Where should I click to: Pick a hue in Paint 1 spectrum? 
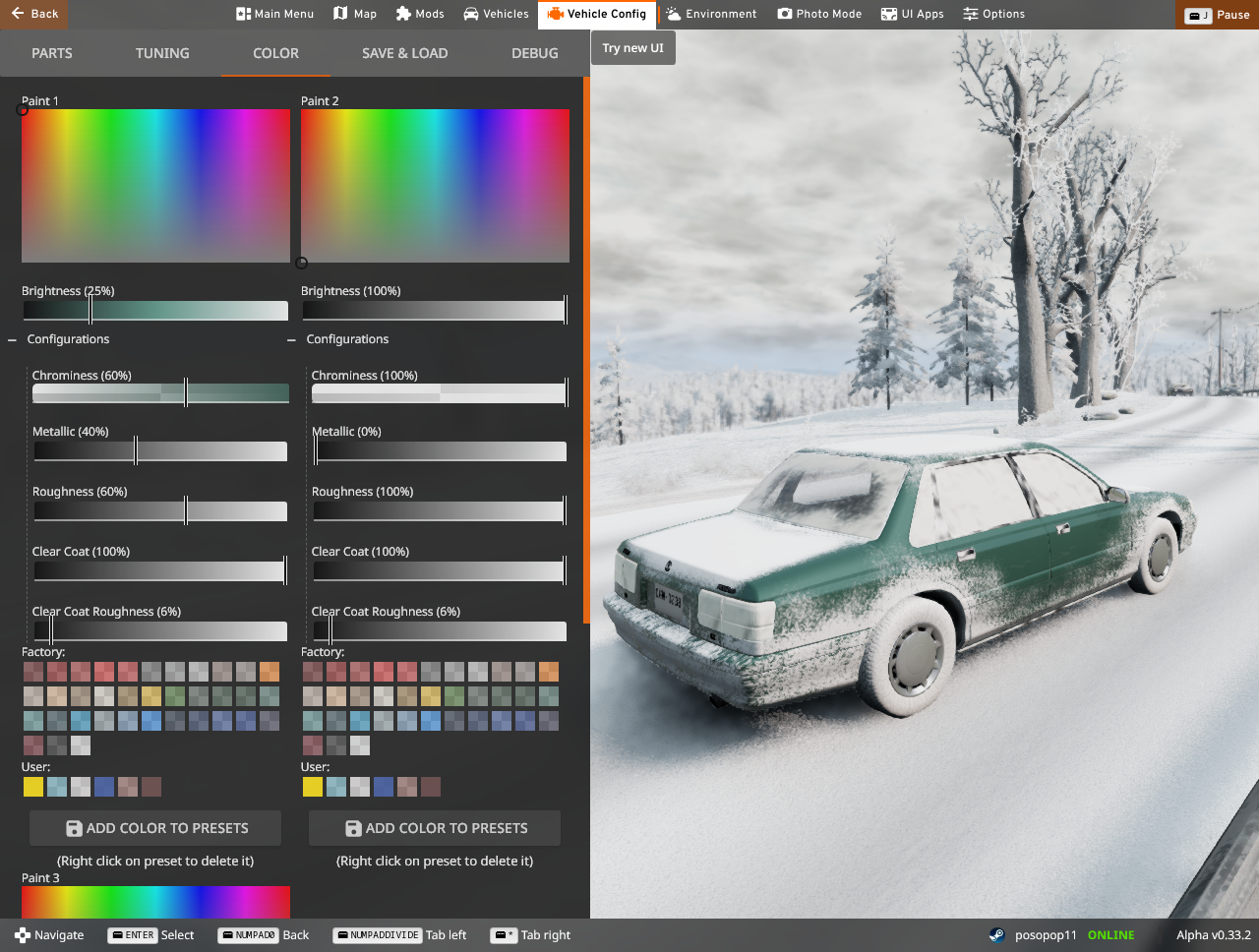[x=155, y=186]
